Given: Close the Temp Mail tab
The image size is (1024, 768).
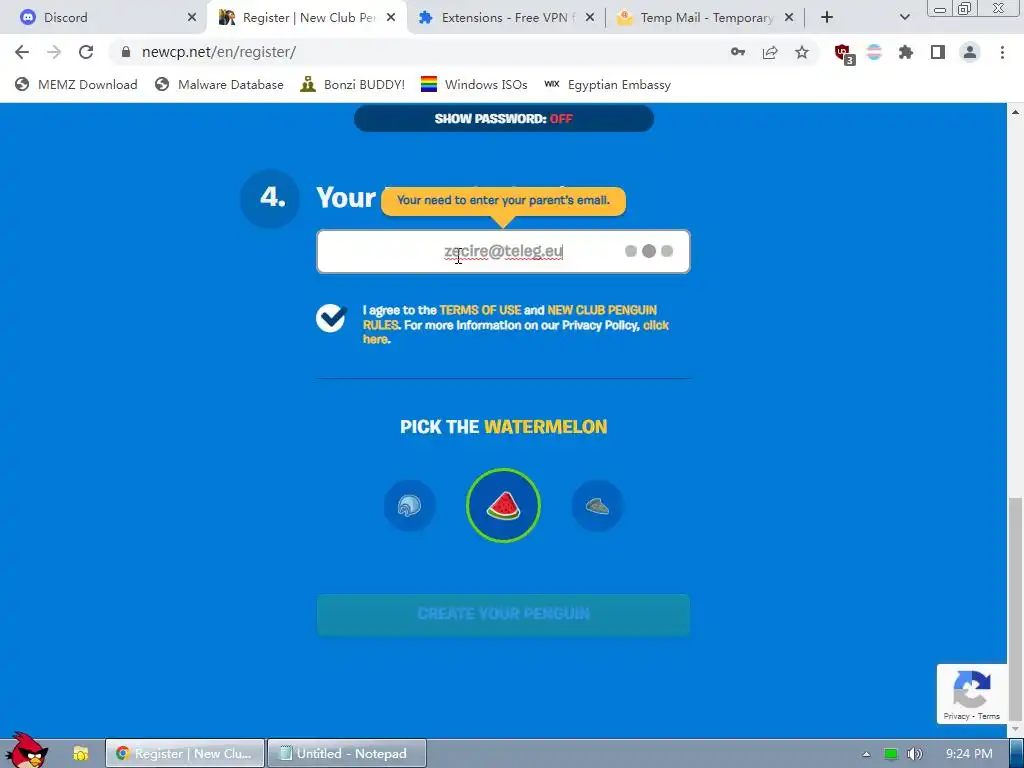Looking at the screenshot, I should [x=789, y=18].
